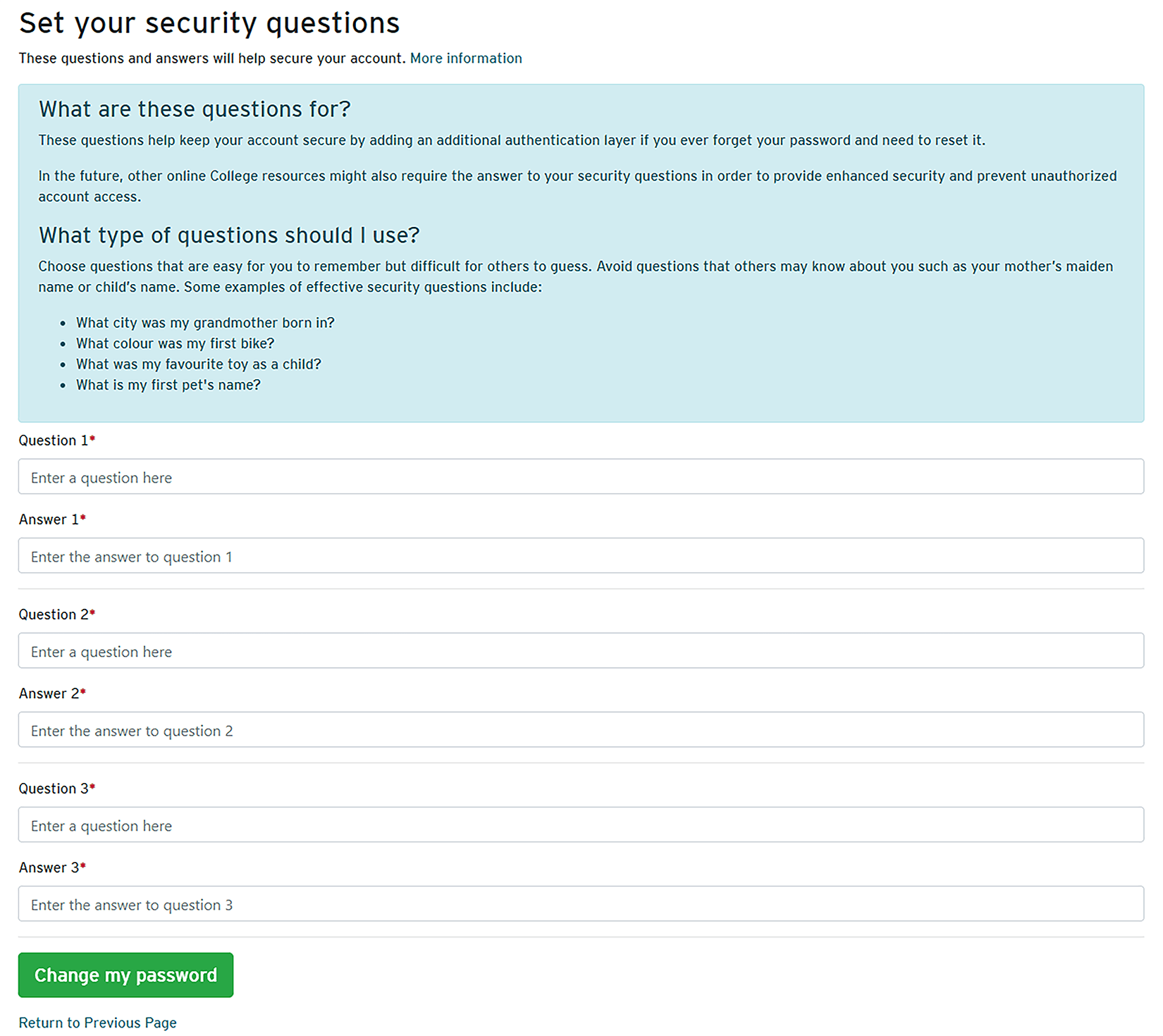This screenshot has height=1036, width=1163.
Task: Click the Question 2 label text
Action: (x=54, y=615)
